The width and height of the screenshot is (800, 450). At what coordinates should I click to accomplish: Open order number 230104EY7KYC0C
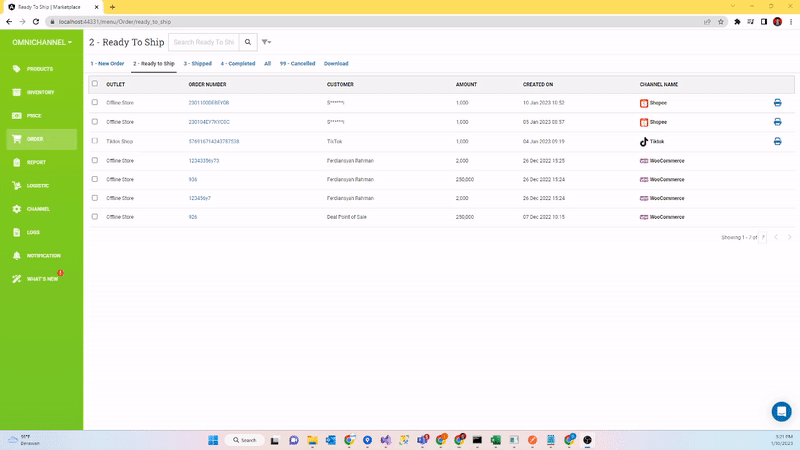209,122
